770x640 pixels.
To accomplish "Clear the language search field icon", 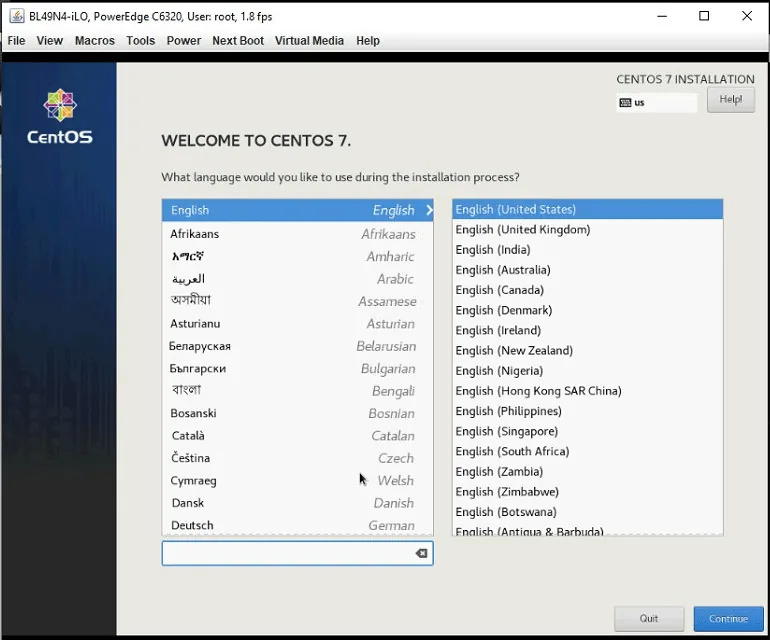I will click(421, 554).
